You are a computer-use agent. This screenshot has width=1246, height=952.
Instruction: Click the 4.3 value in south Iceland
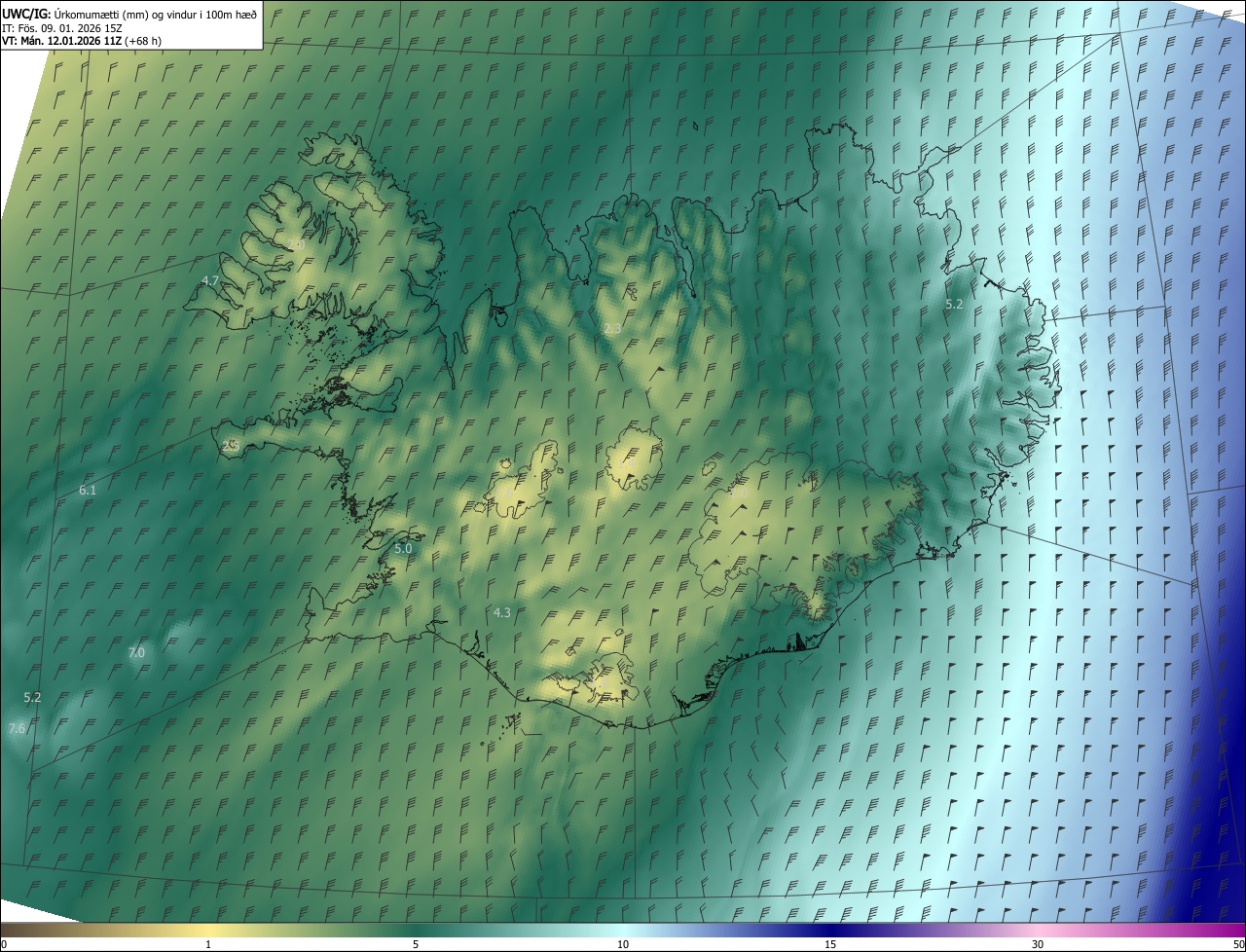(502, 612)
